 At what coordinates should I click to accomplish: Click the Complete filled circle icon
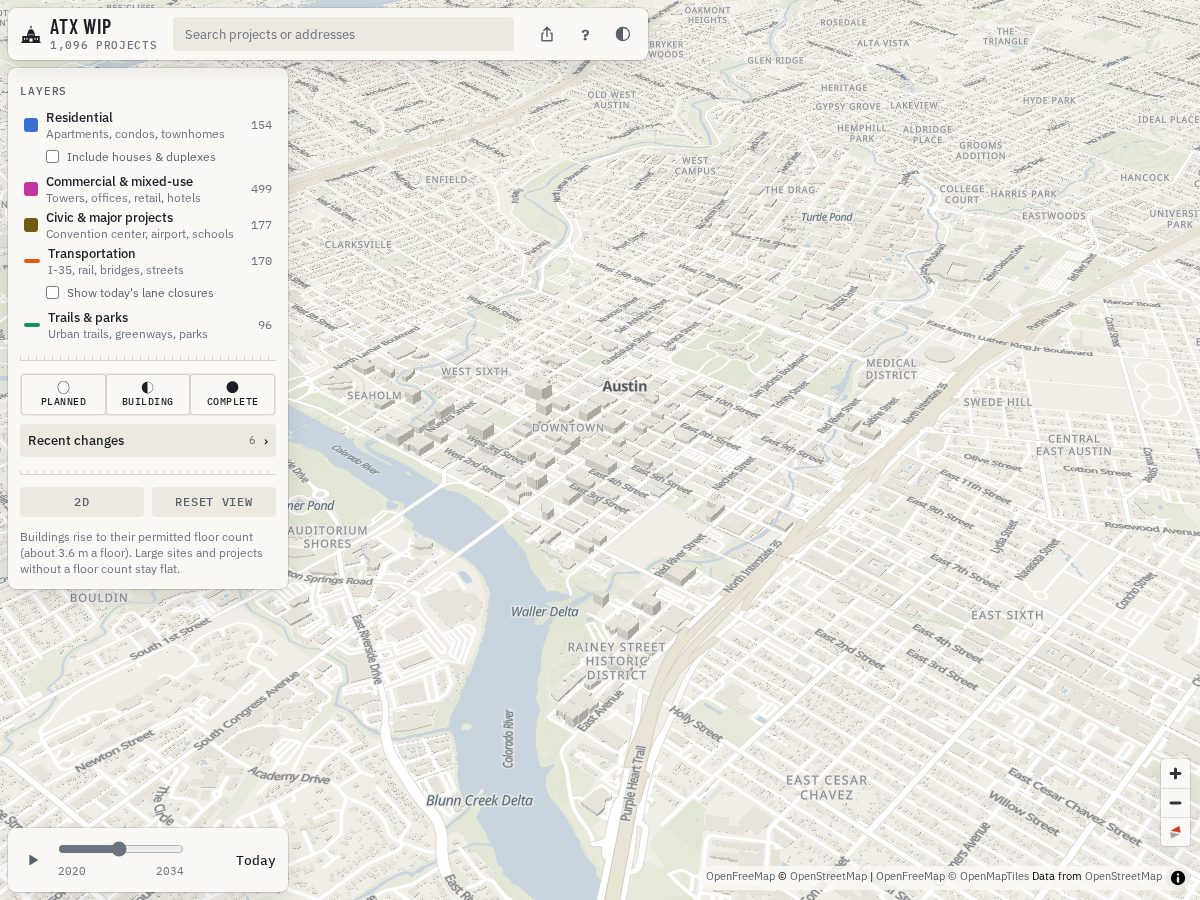pyautogui.click(x=232, y=387)
